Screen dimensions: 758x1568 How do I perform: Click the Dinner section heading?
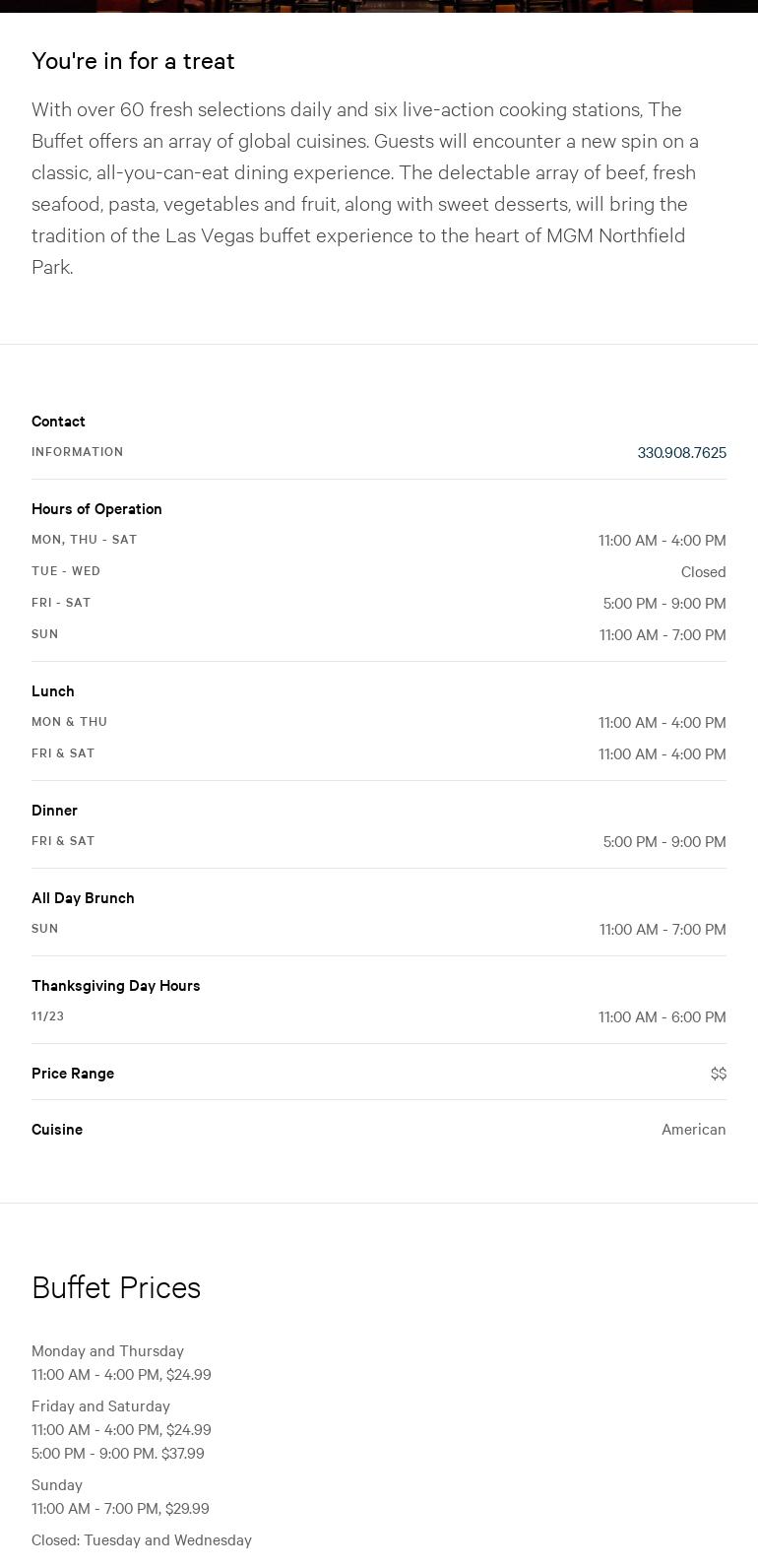[x=54, y=811]
